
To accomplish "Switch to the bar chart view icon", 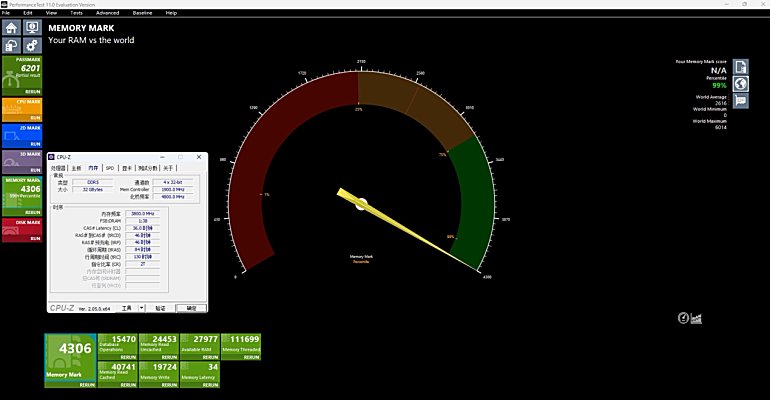I will click(x=696, y=319).
